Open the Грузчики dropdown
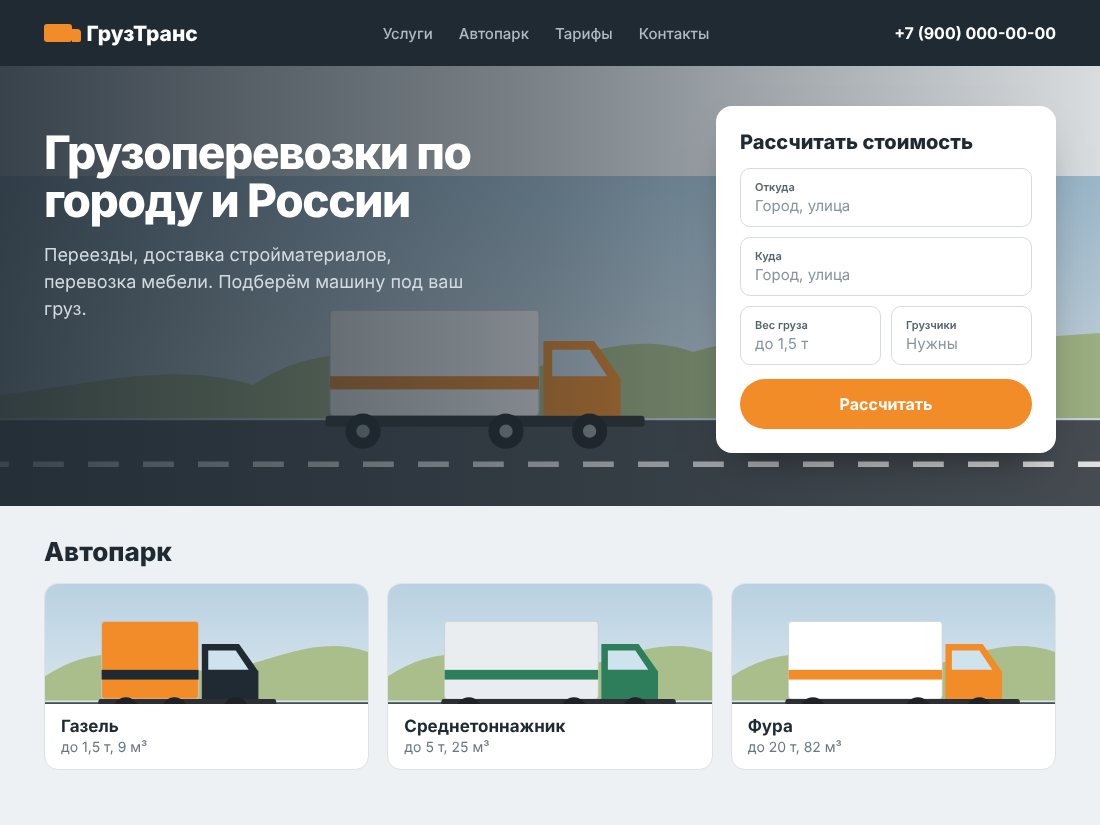This screenshot has width=1100, height=825. pyautogui.click(x=961, y=335)
